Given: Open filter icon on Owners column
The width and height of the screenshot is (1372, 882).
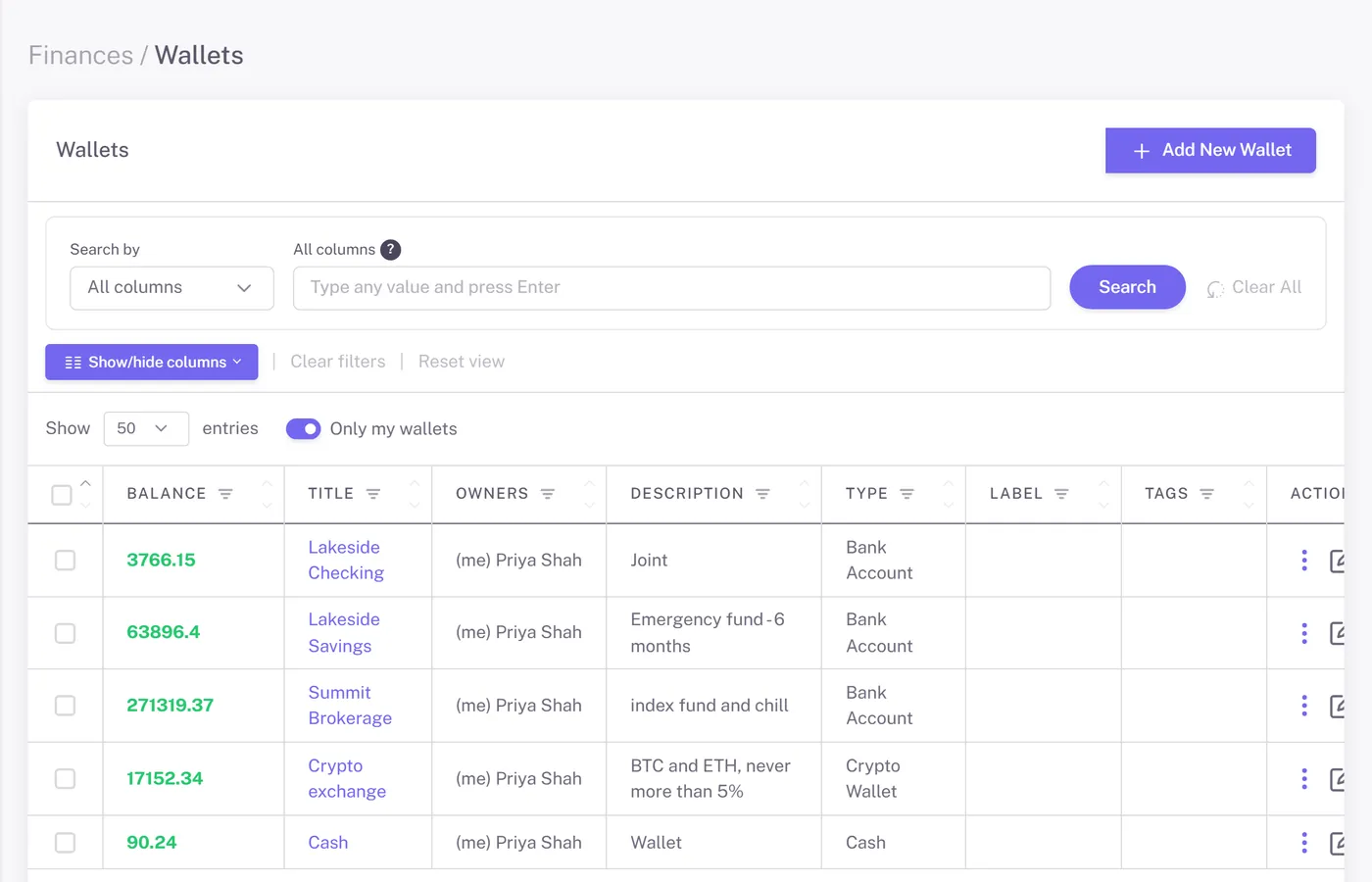Looking at the screenshot, I should pyautogui.click(x=548, y=494).
